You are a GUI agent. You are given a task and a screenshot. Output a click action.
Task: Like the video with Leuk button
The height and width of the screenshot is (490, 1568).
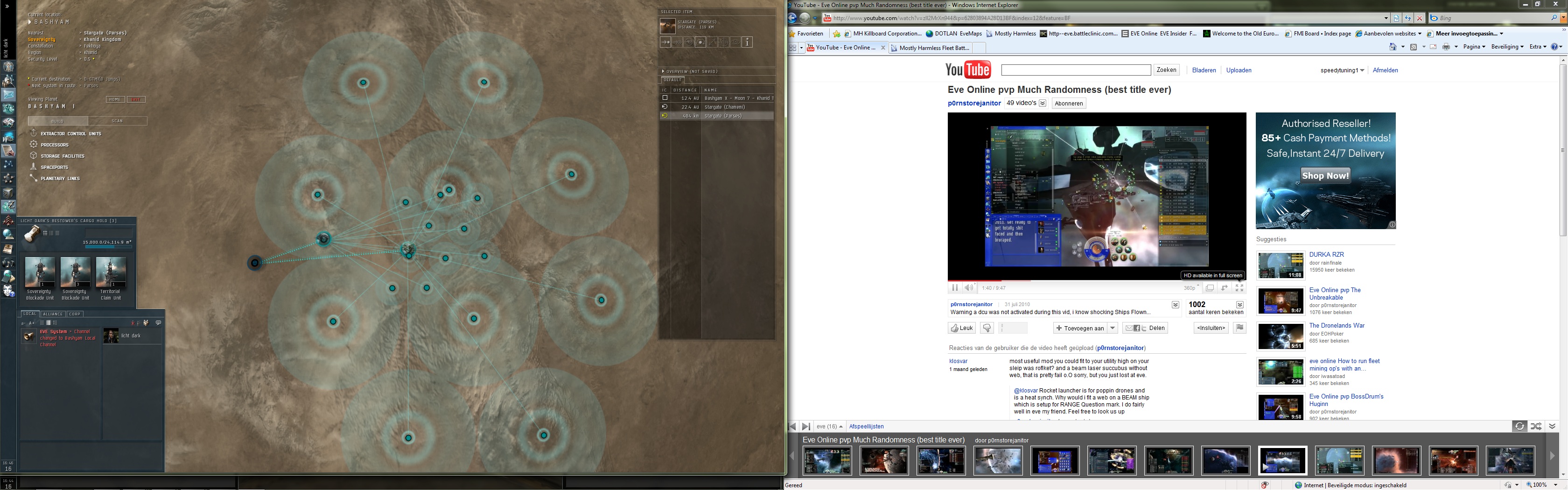pos(962,328)
